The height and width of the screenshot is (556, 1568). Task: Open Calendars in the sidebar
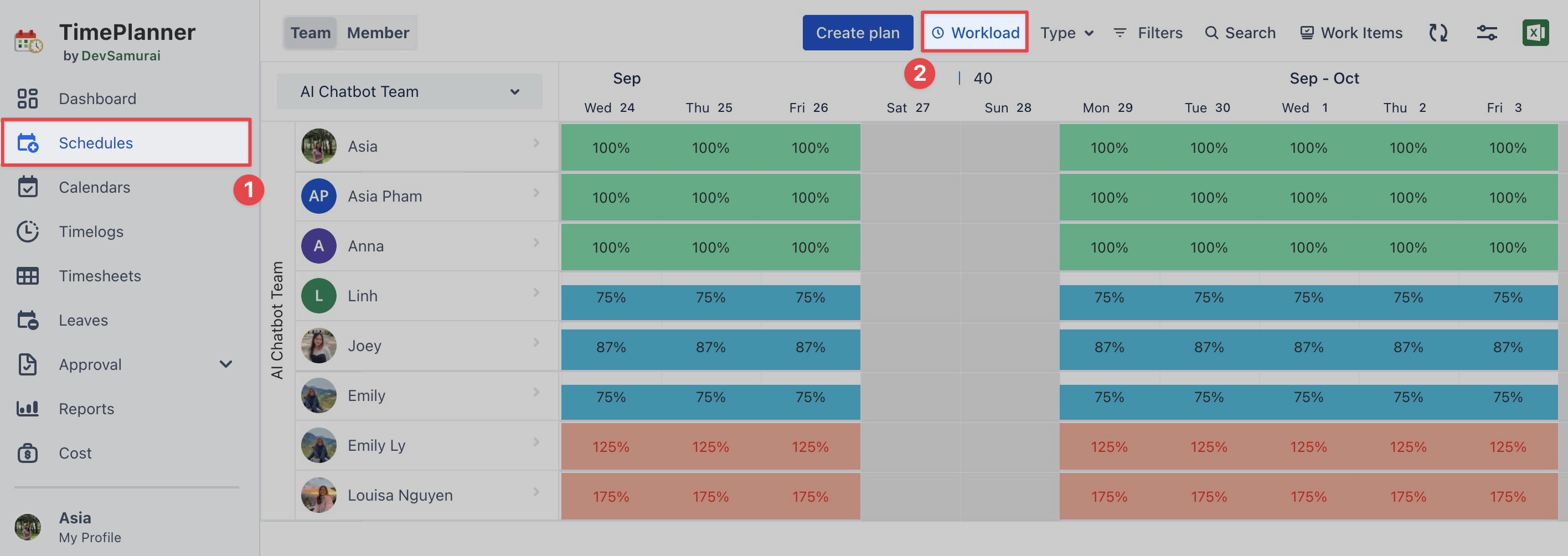pos(94,188)
